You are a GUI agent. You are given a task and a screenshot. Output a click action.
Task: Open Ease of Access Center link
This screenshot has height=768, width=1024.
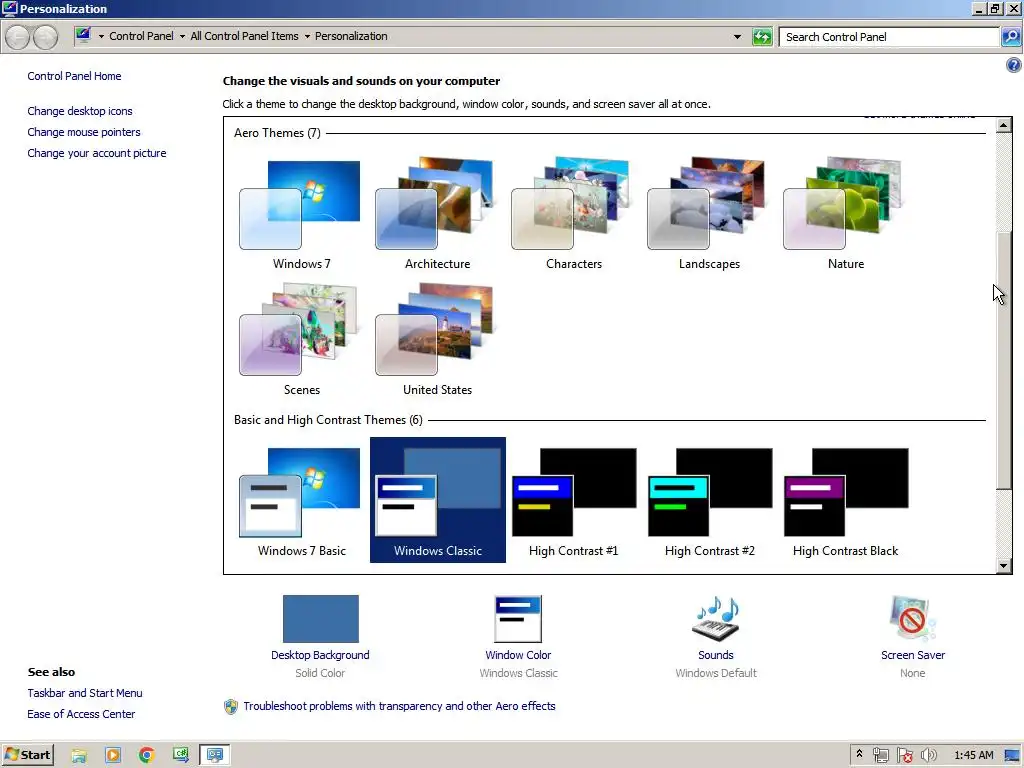click(81, 714)
